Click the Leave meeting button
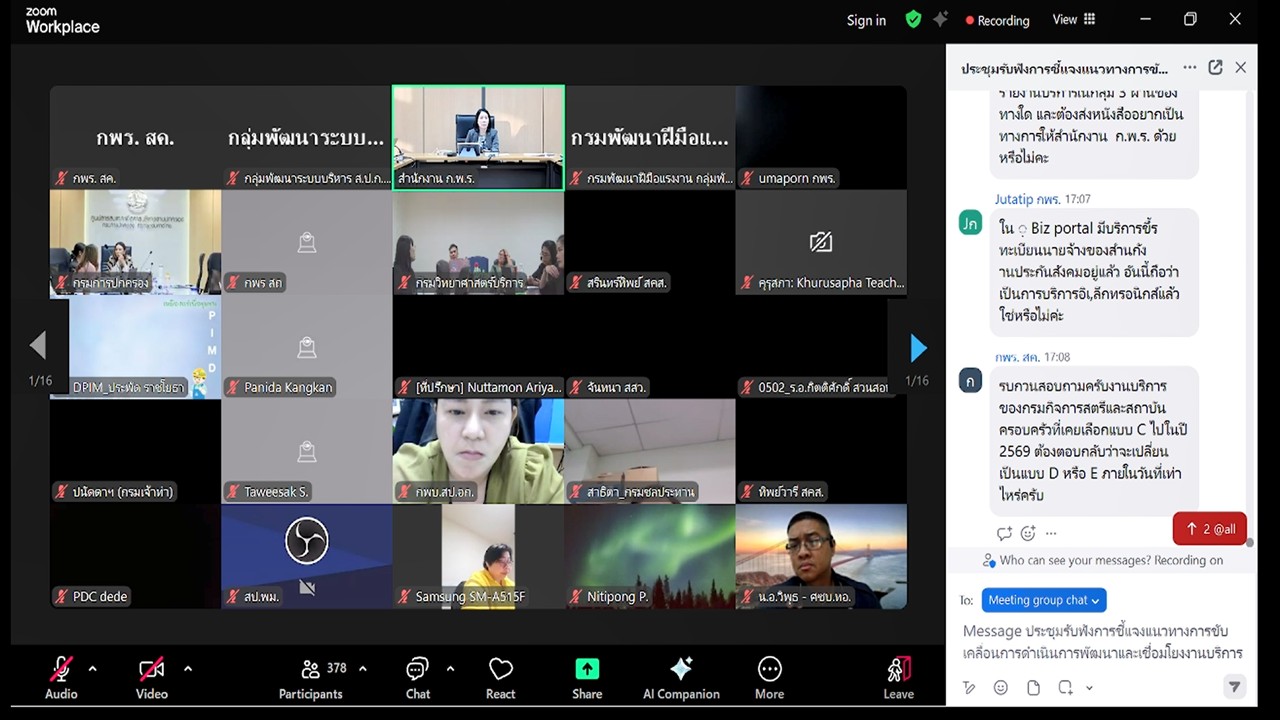1280x720 pixels. click(x=898, y=678)
